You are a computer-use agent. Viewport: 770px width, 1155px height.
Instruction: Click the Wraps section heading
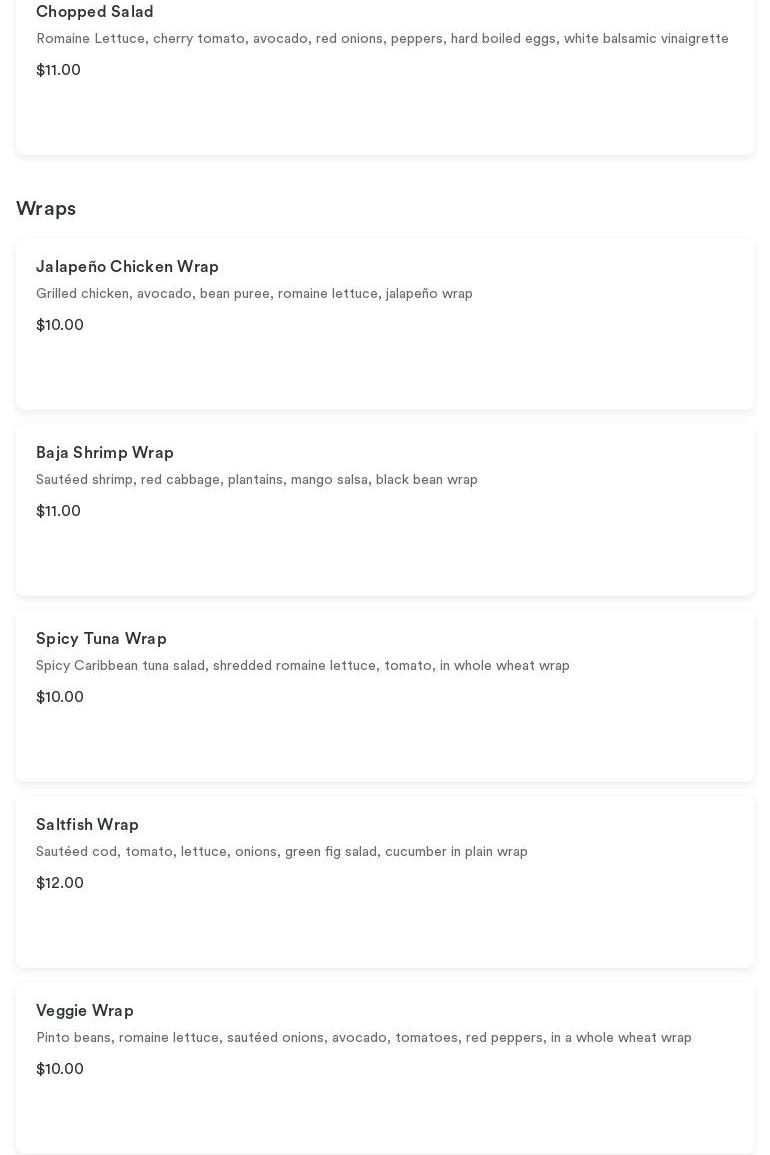pos(46,209)
